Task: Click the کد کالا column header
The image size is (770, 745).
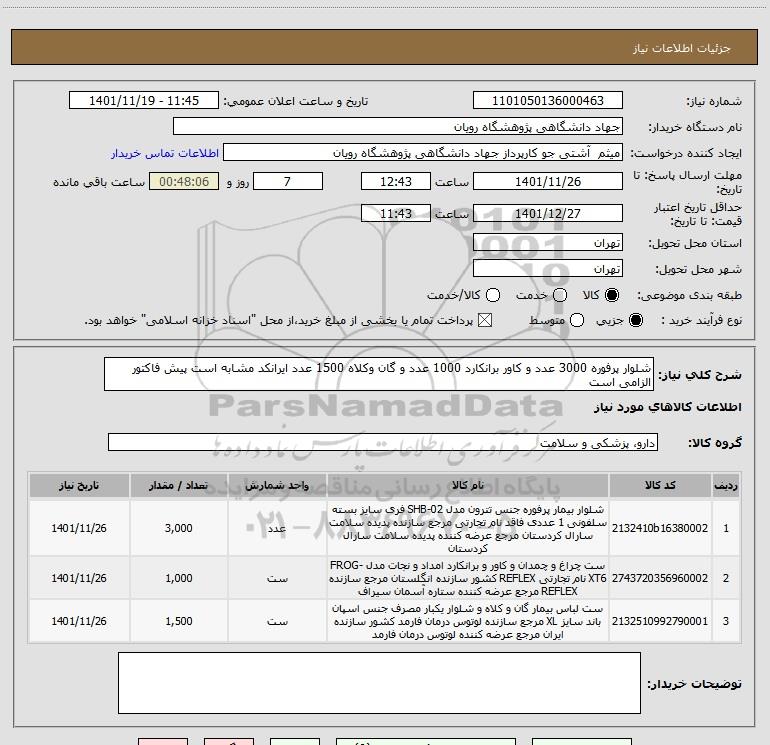Action: click(660, 485)
